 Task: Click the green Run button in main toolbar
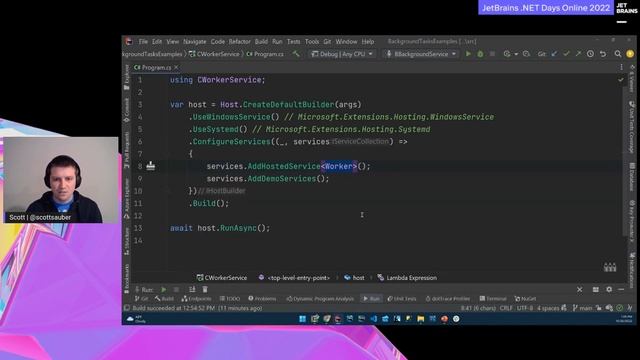click(x=468, y=54)
